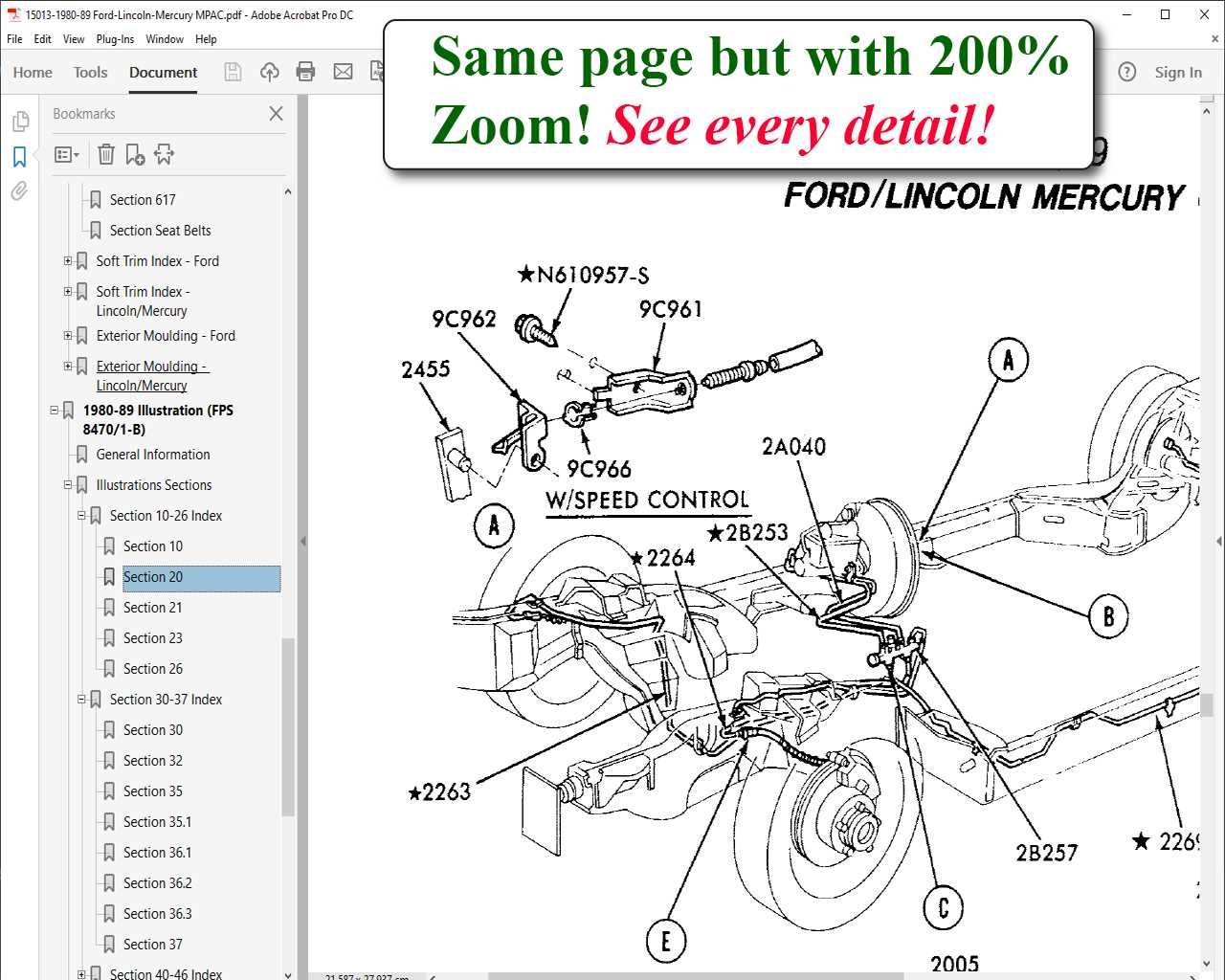
Task: Click bookmark icon beside Section 617
Action: [x=96, y=199]
